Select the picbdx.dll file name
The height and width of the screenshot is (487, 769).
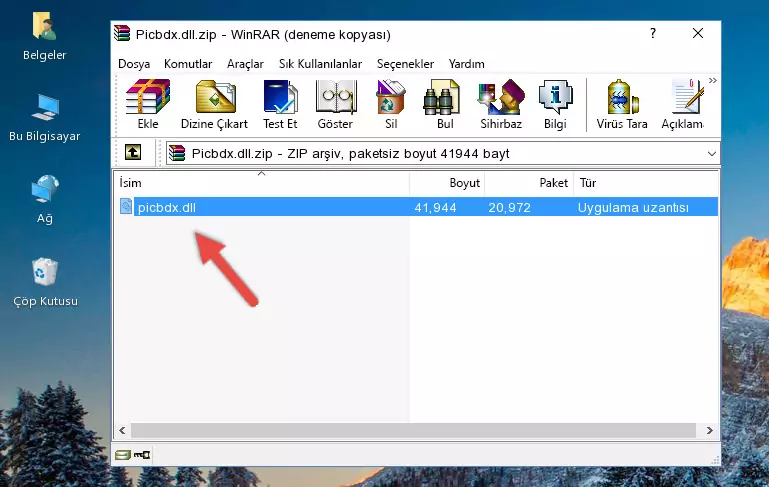click(167, 207)
